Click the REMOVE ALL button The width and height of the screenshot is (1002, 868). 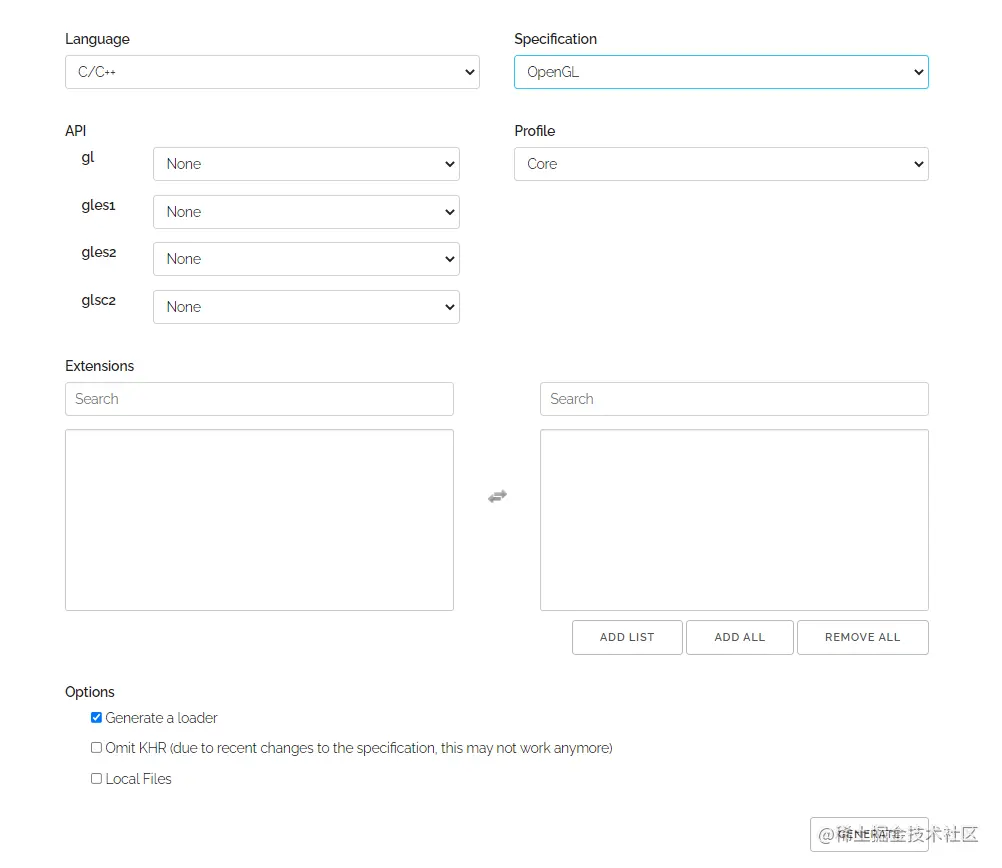pos(862,637)
